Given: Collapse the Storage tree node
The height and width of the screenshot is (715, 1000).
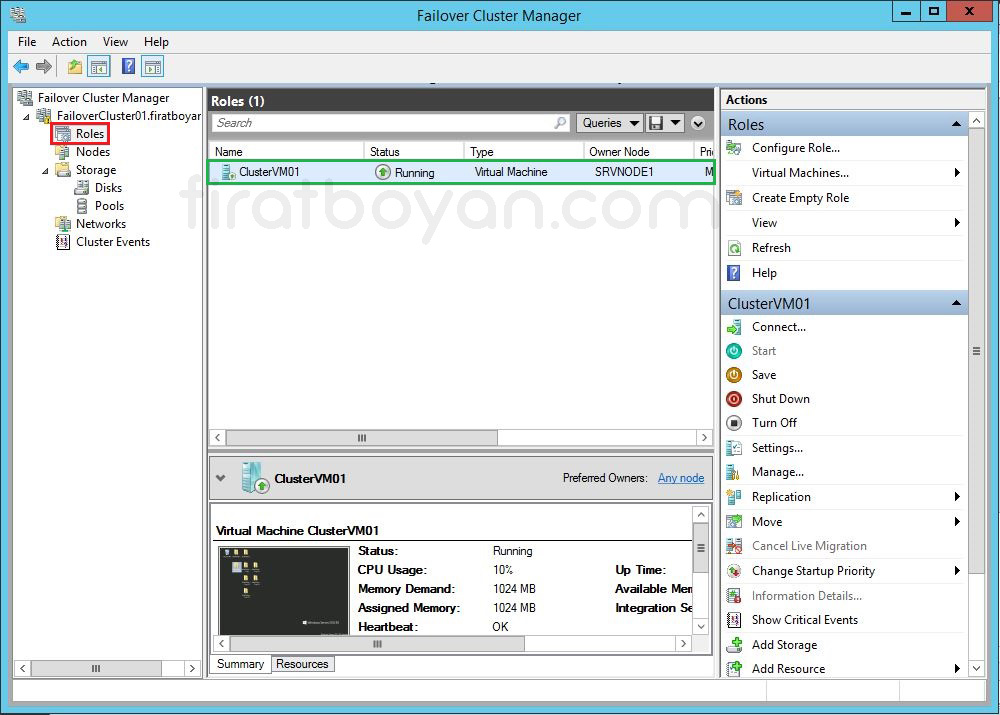Looking at the screenshot, I should [45, 171].
